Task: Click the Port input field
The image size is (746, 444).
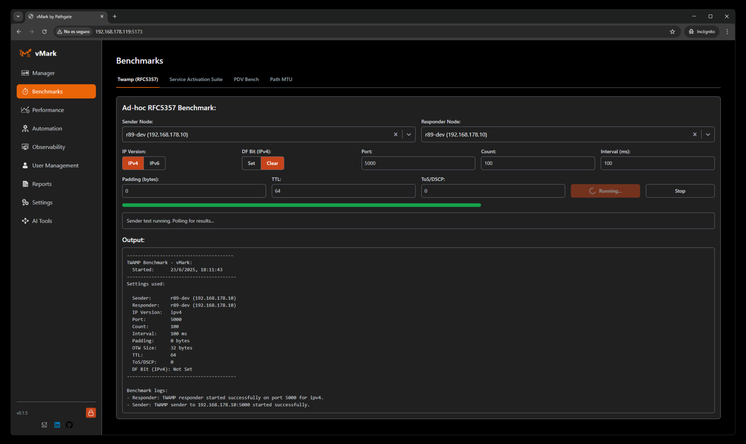Action: [418, 163]
